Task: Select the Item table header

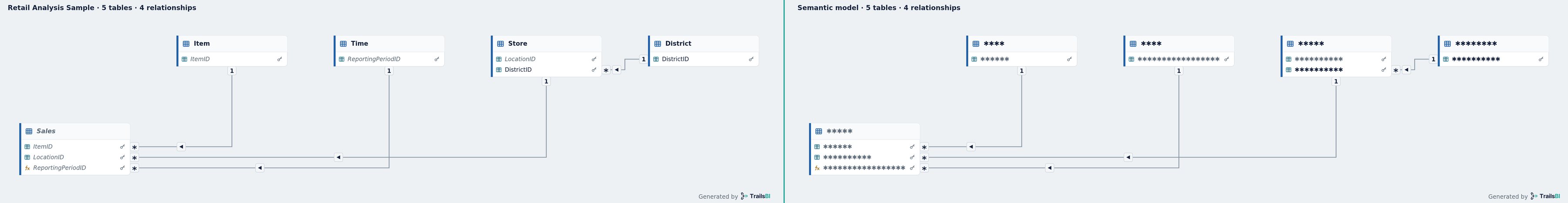Action: pos(232,44)
